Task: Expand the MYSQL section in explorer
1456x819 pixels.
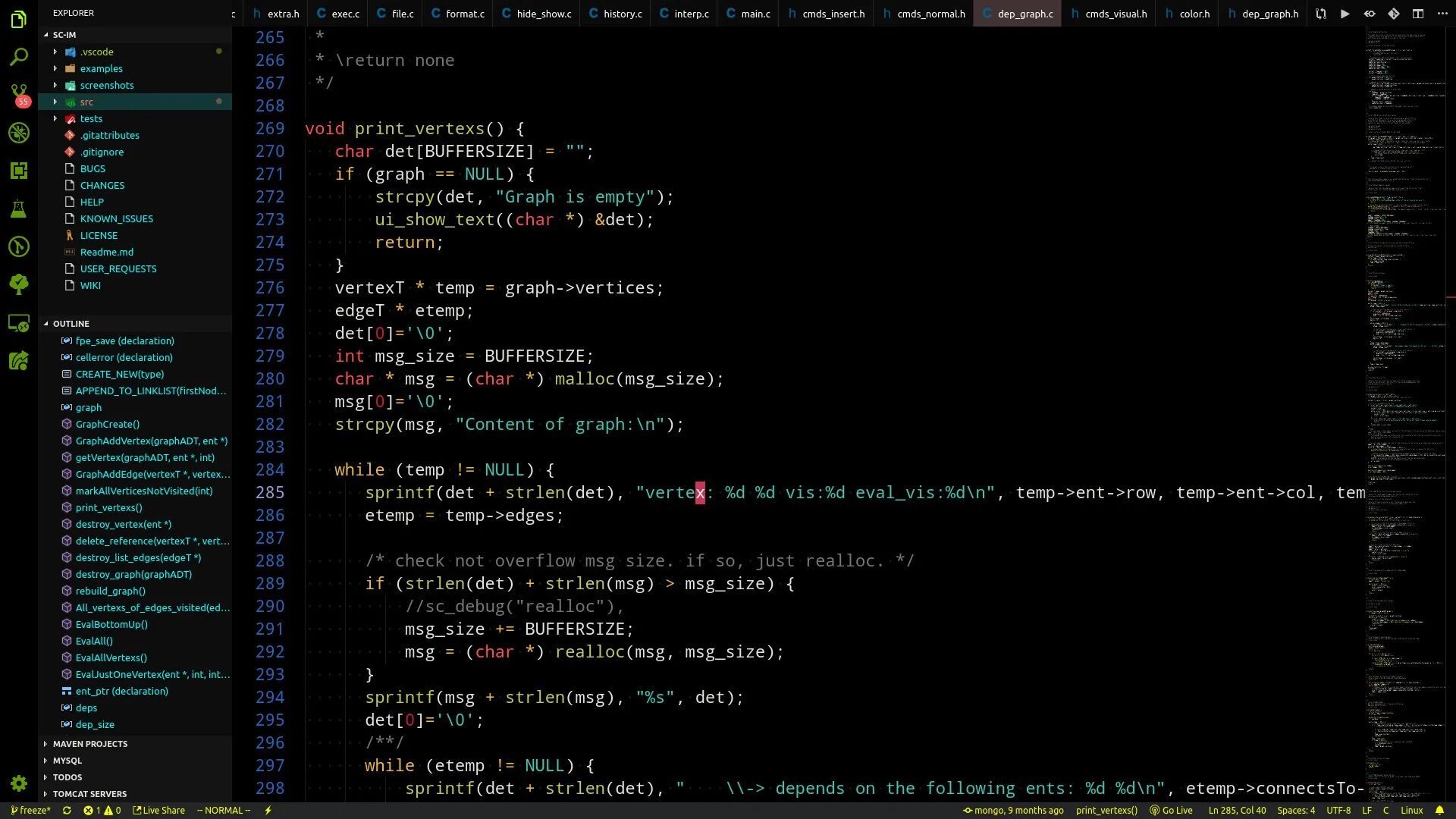Action: click(67, 760)
